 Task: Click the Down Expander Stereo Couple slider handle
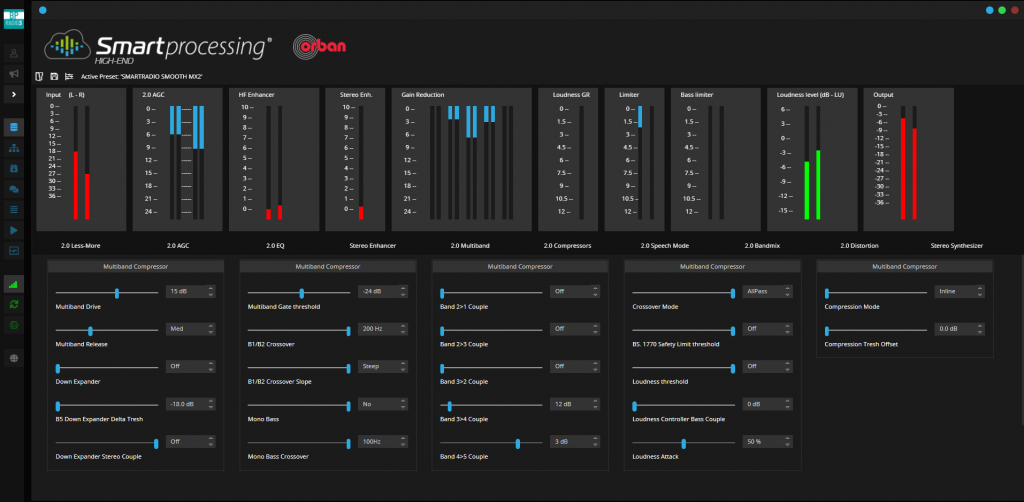coord(156,443)
